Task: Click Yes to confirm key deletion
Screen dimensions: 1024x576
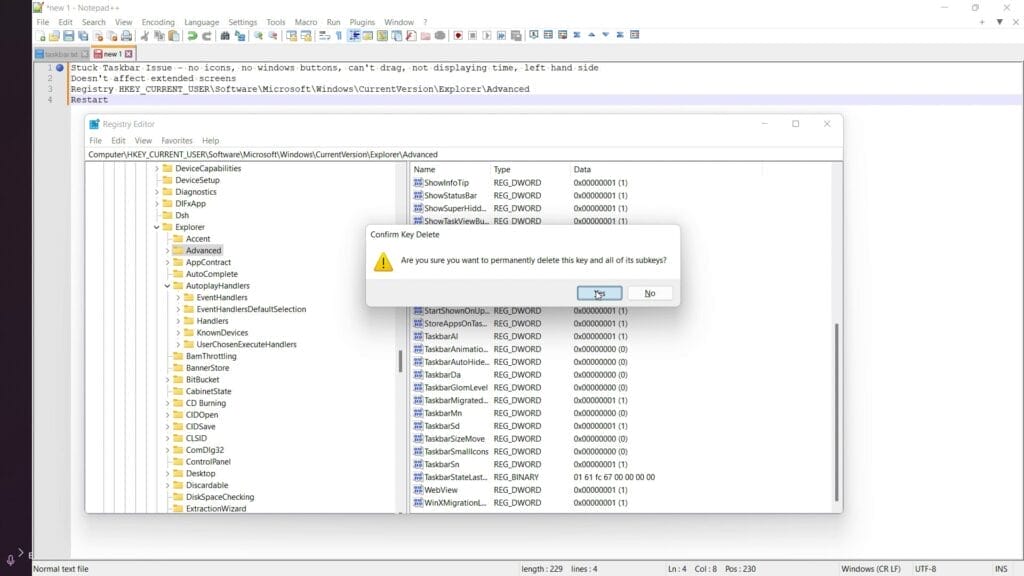Action: [x=598, y=293]
